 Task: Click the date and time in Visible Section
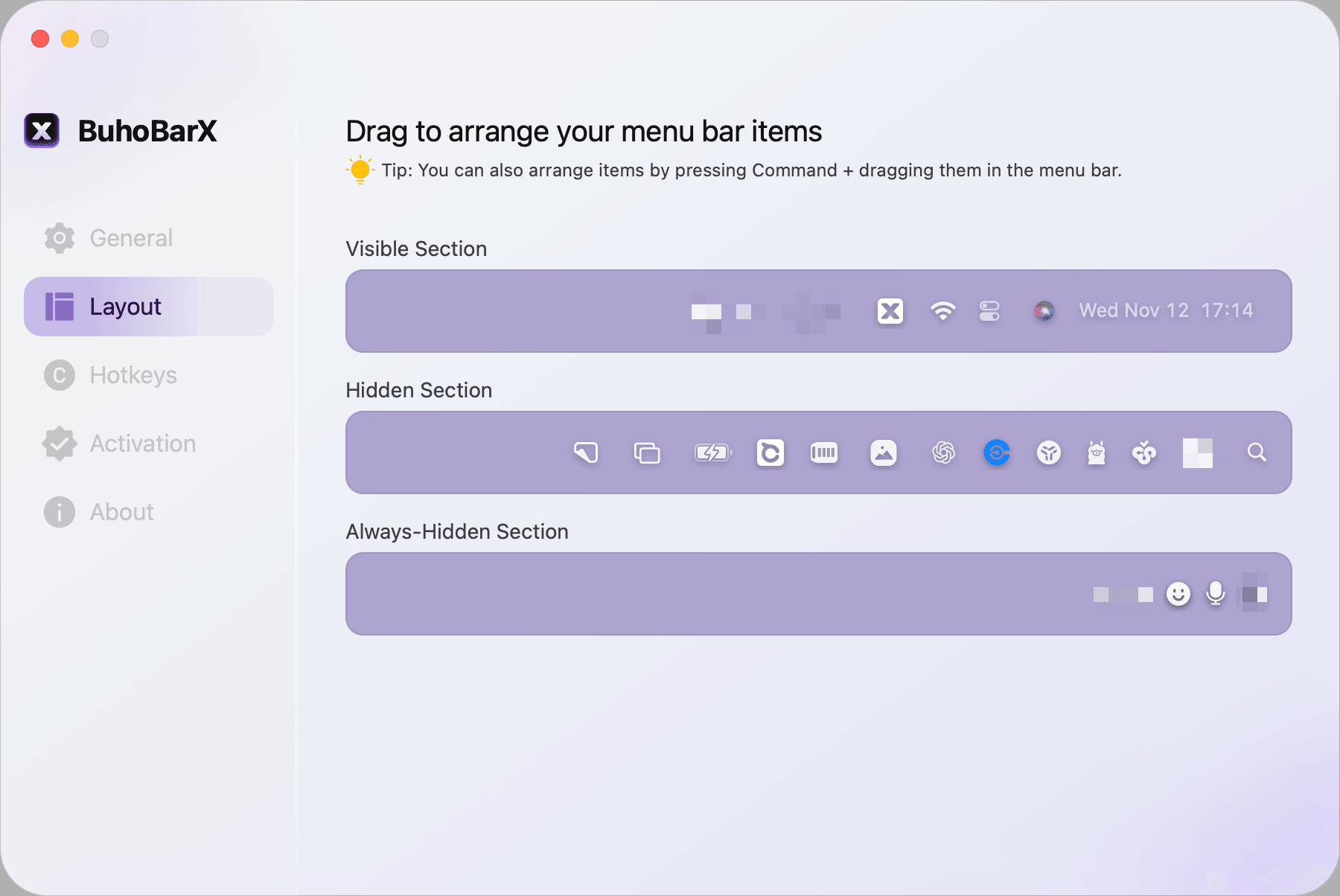(1165, 310)
